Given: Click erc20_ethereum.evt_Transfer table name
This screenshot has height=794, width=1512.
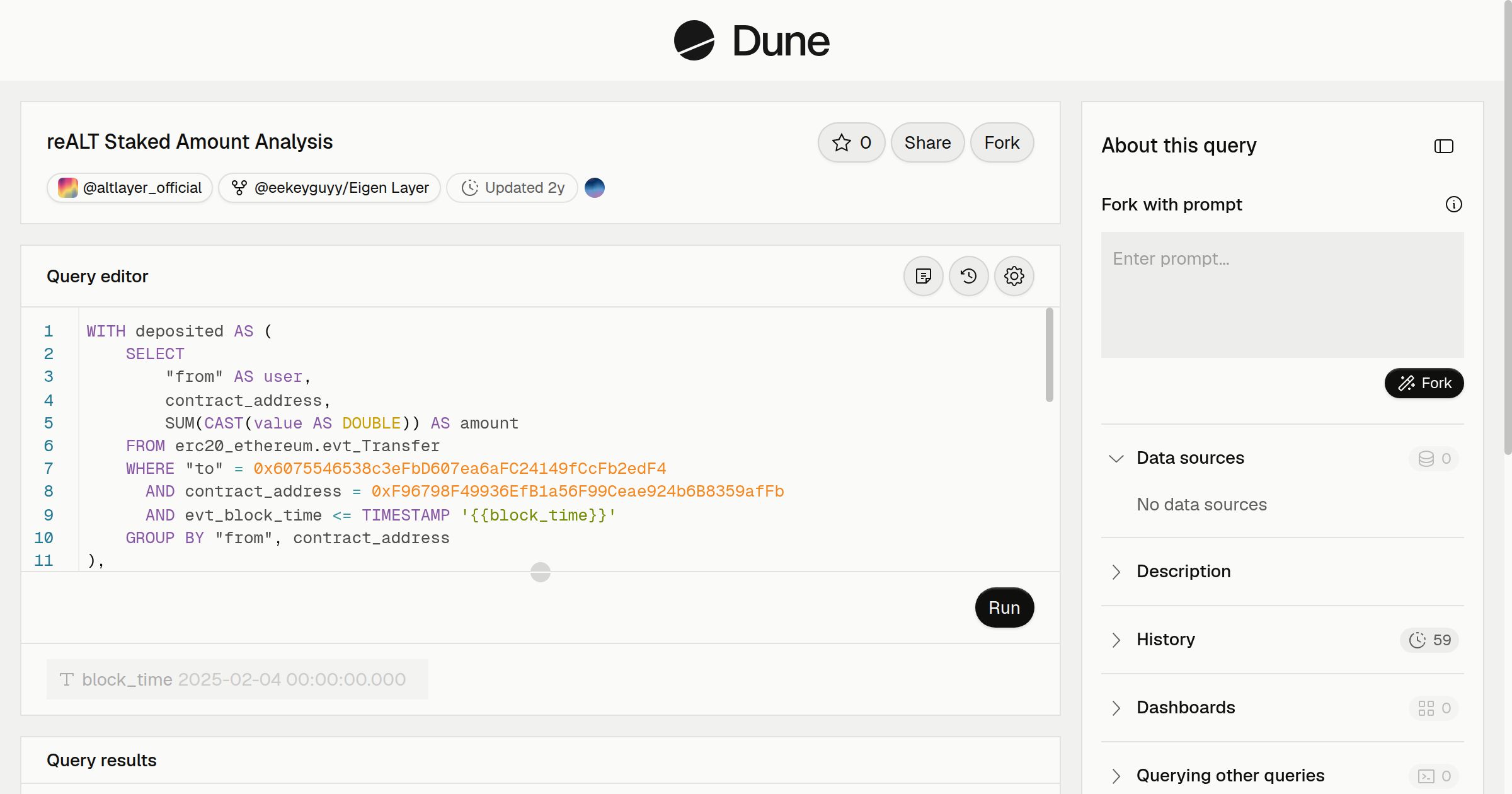Looking at the screenshot, I should pos(307,446).
